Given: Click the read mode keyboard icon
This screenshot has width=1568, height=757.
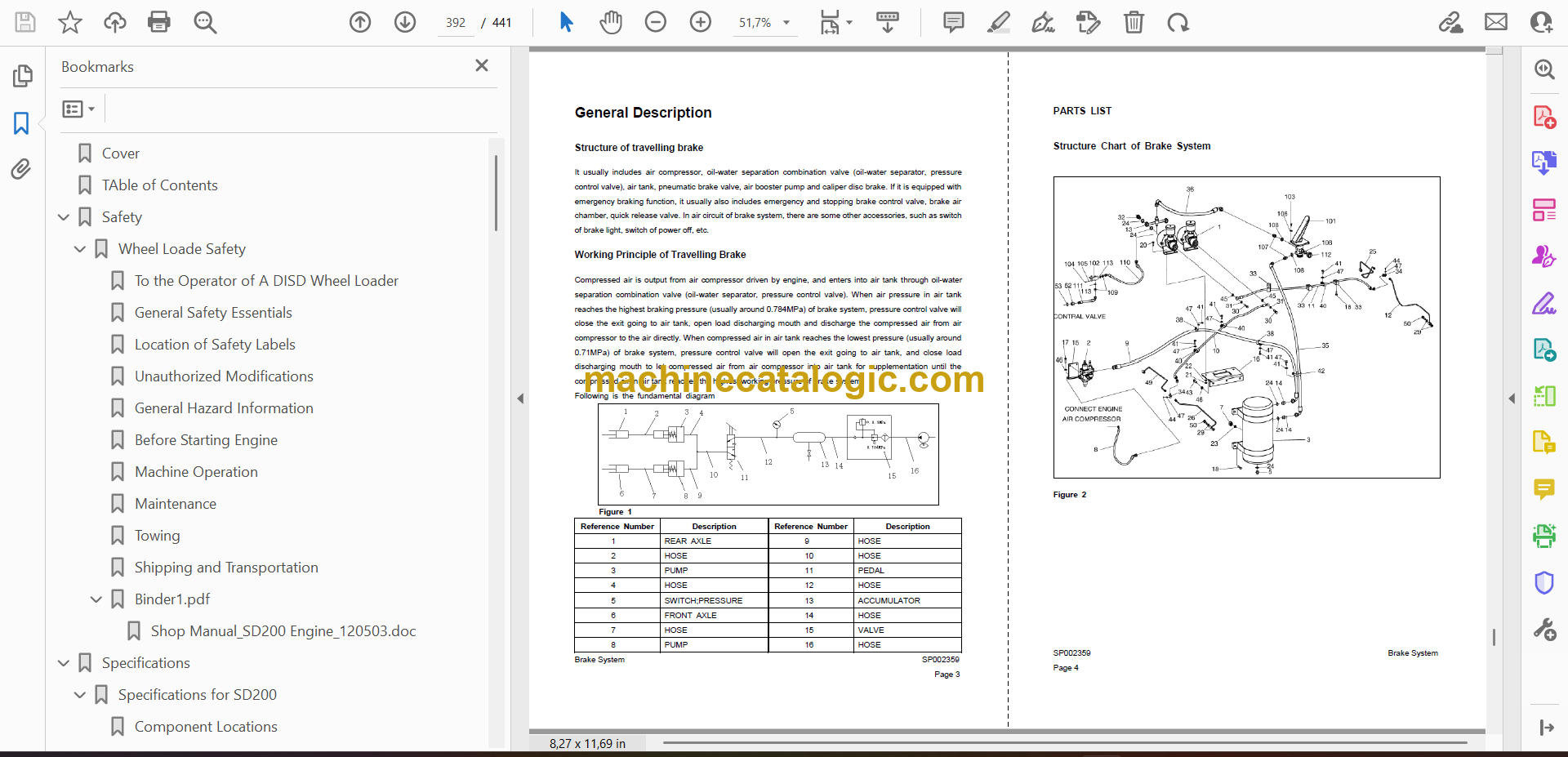Looking at the screenshot, I should [x=888, y=22].
